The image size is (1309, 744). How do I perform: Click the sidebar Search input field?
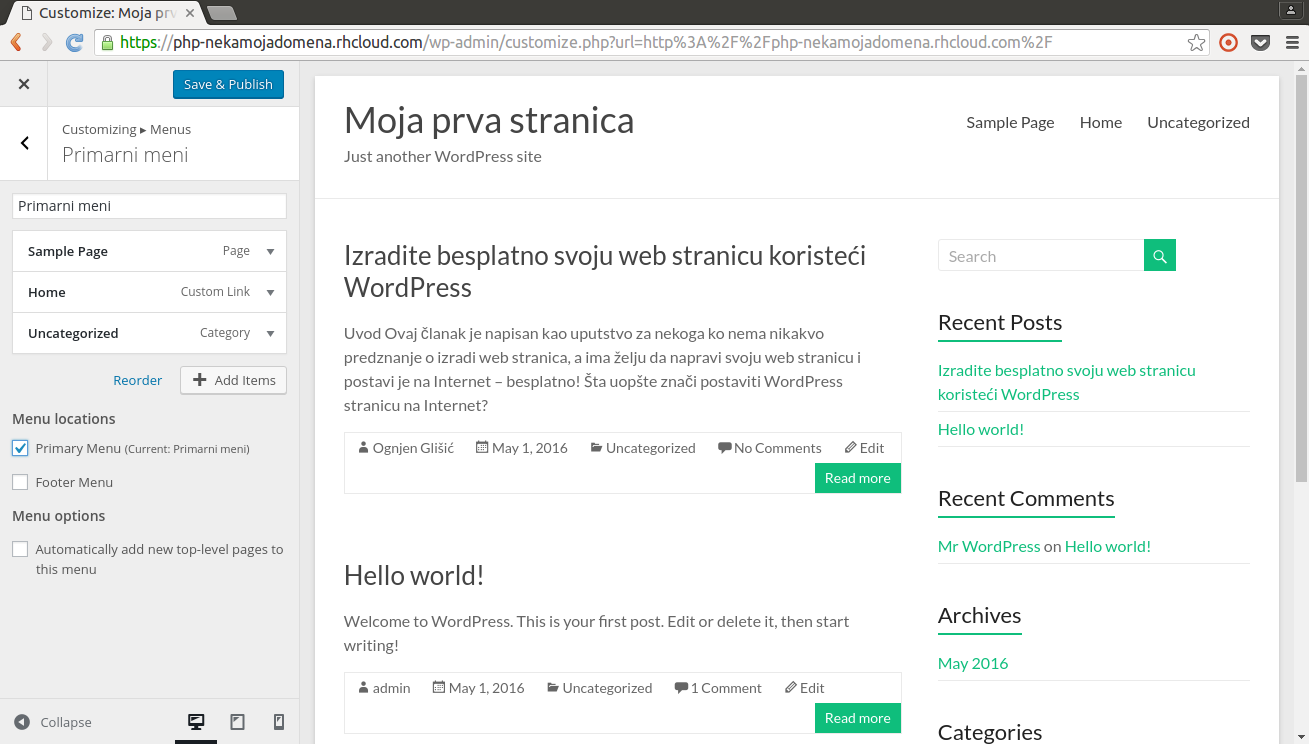(1041, 256)
